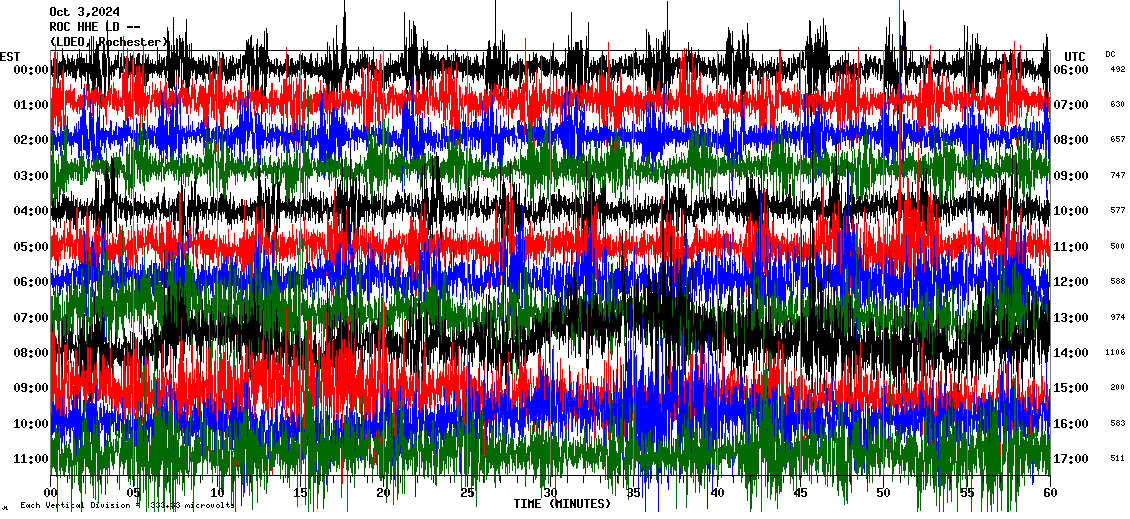Select DC value '630'
Viewport: 1130px width, 519px height.
(x=1118, y=105)
